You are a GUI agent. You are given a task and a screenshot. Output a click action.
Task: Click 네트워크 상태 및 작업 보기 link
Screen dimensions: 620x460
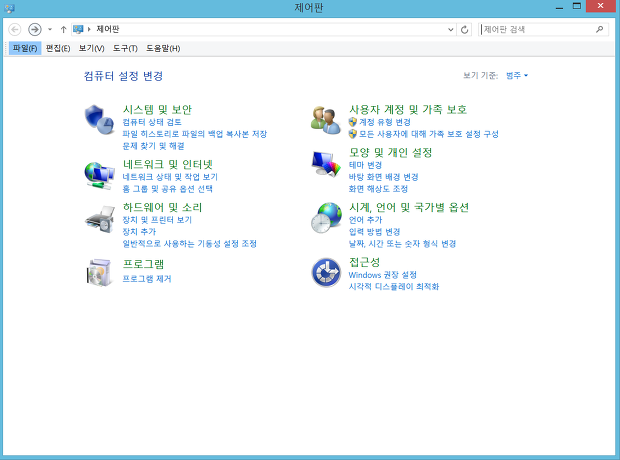[x=170, y=176]
